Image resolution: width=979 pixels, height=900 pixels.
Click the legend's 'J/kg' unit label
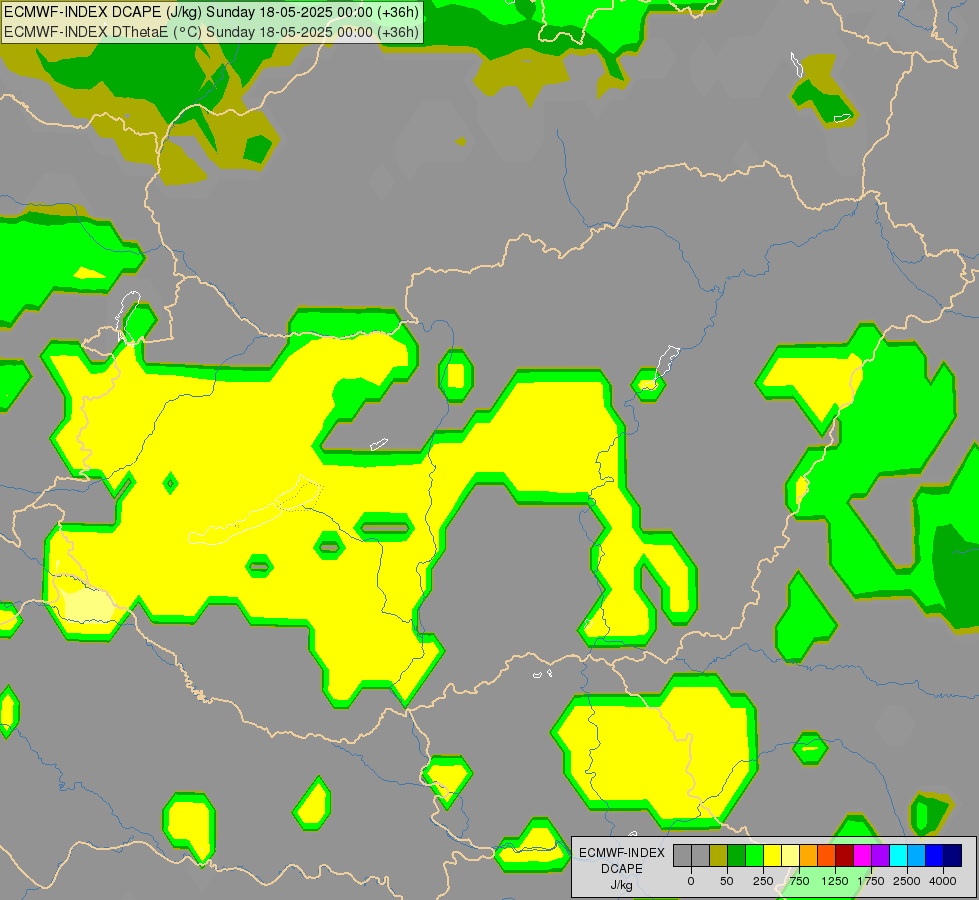point(621,885)
